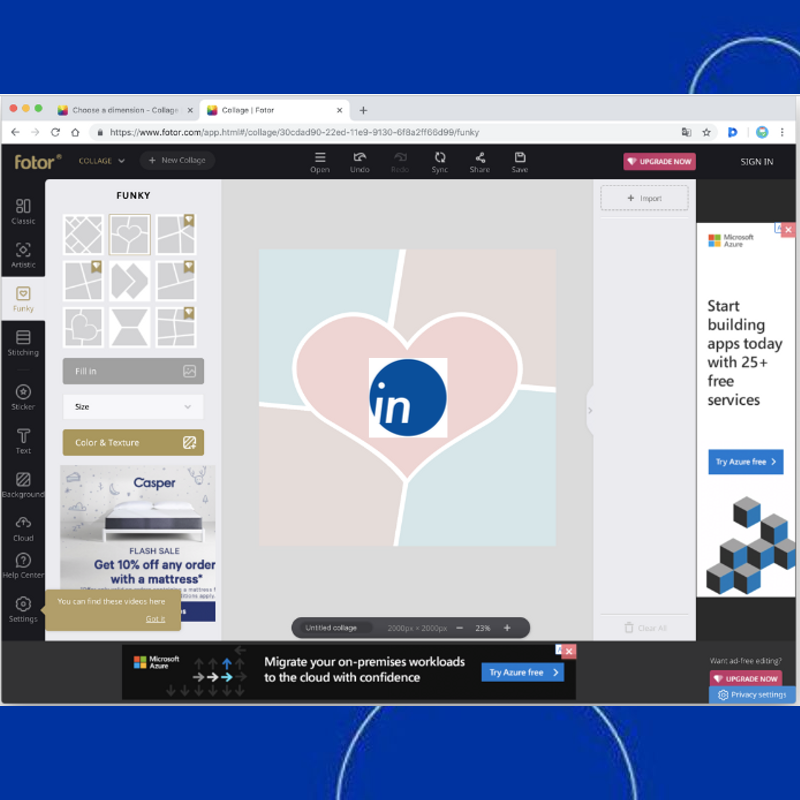
Task: Select the heart on left funky template
Action: (x=83, y=327)
